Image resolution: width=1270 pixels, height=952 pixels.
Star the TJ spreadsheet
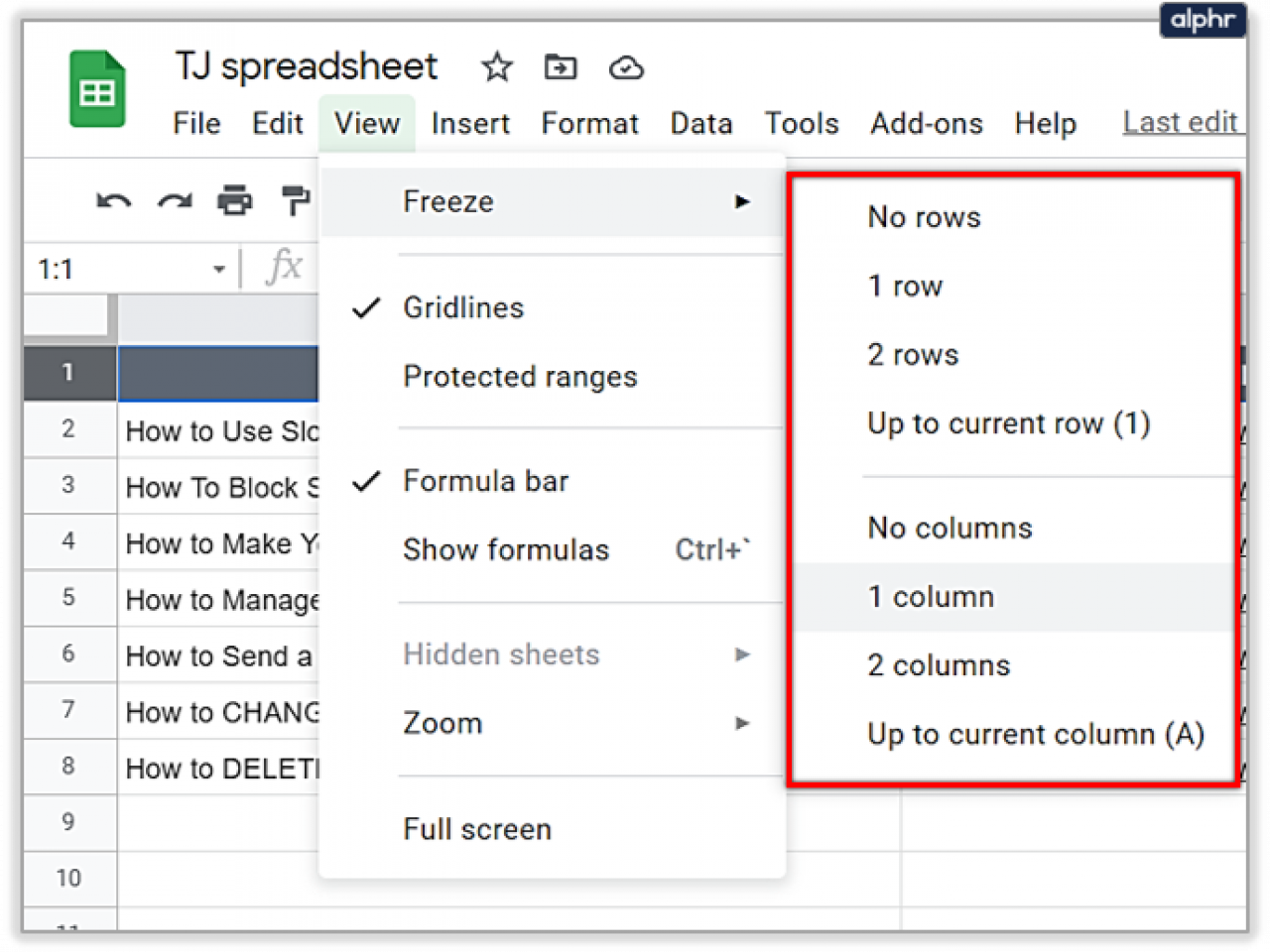(x=496, y=67)
